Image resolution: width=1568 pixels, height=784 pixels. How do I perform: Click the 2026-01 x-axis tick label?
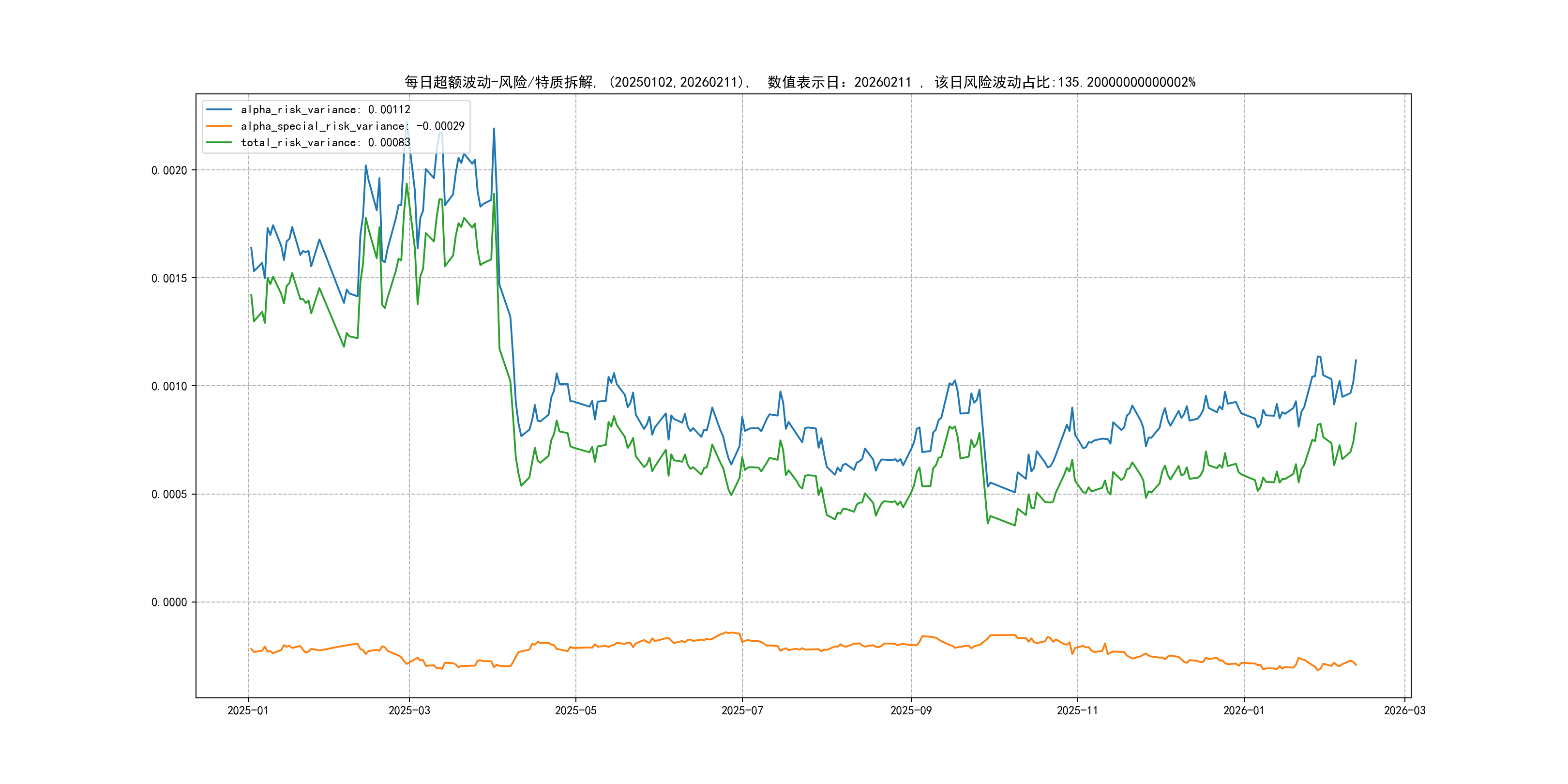[x=1244, y=710]
